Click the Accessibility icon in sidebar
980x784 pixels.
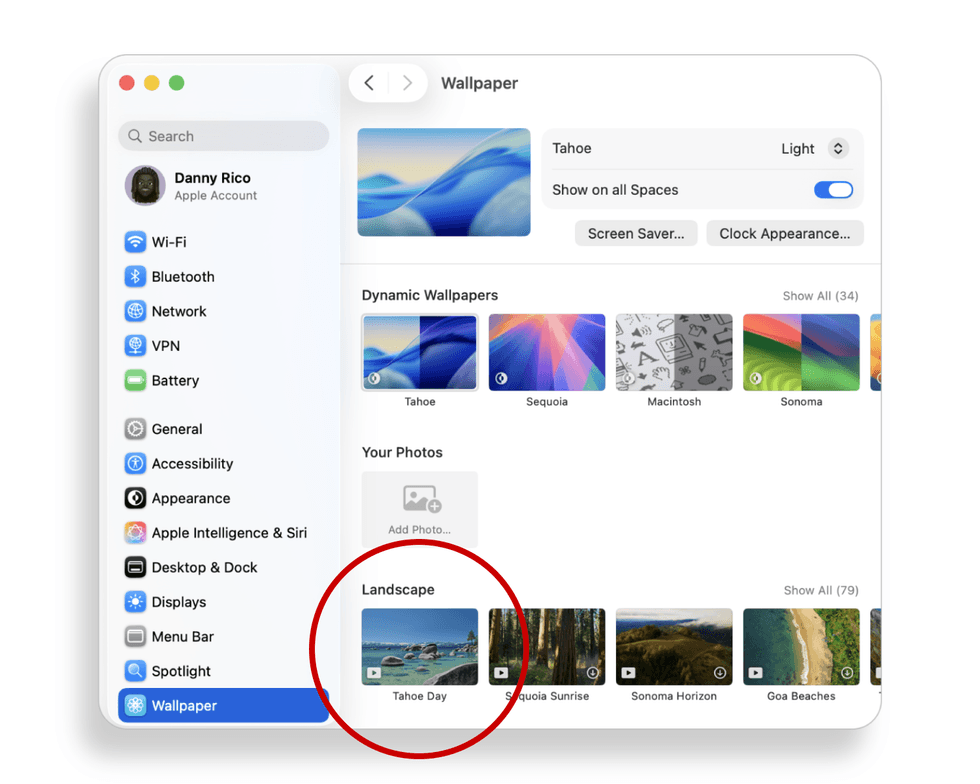tap(135, 464)
